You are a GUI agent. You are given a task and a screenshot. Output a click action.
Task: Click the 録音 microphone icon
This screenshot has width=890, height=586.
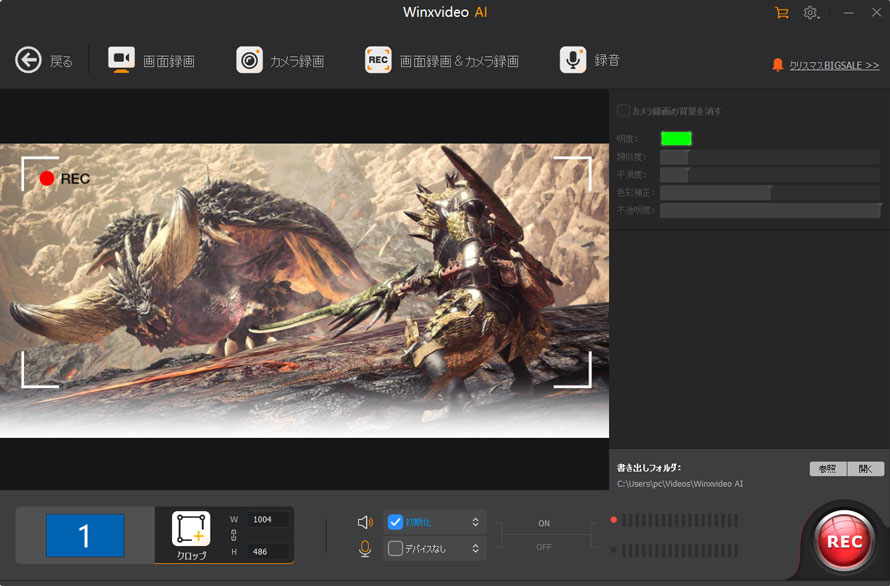572,60
